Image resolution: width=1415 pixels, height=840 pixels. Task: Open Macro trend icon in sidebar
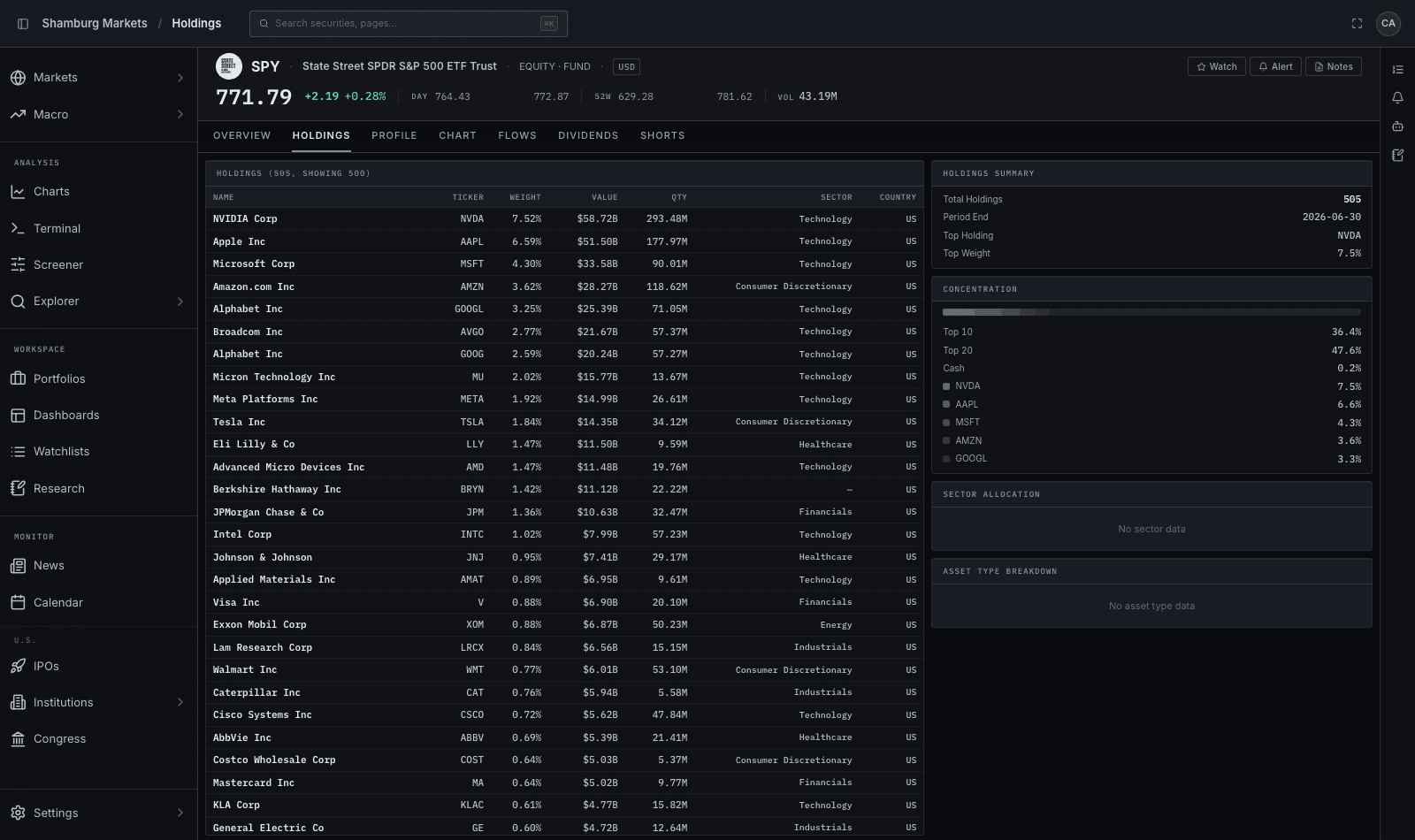point(18,114)
